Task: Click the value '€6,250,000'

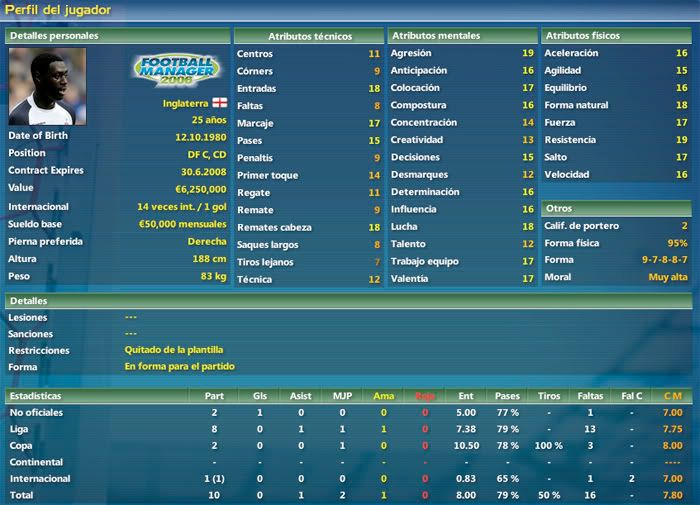Action: click(200, 189)
